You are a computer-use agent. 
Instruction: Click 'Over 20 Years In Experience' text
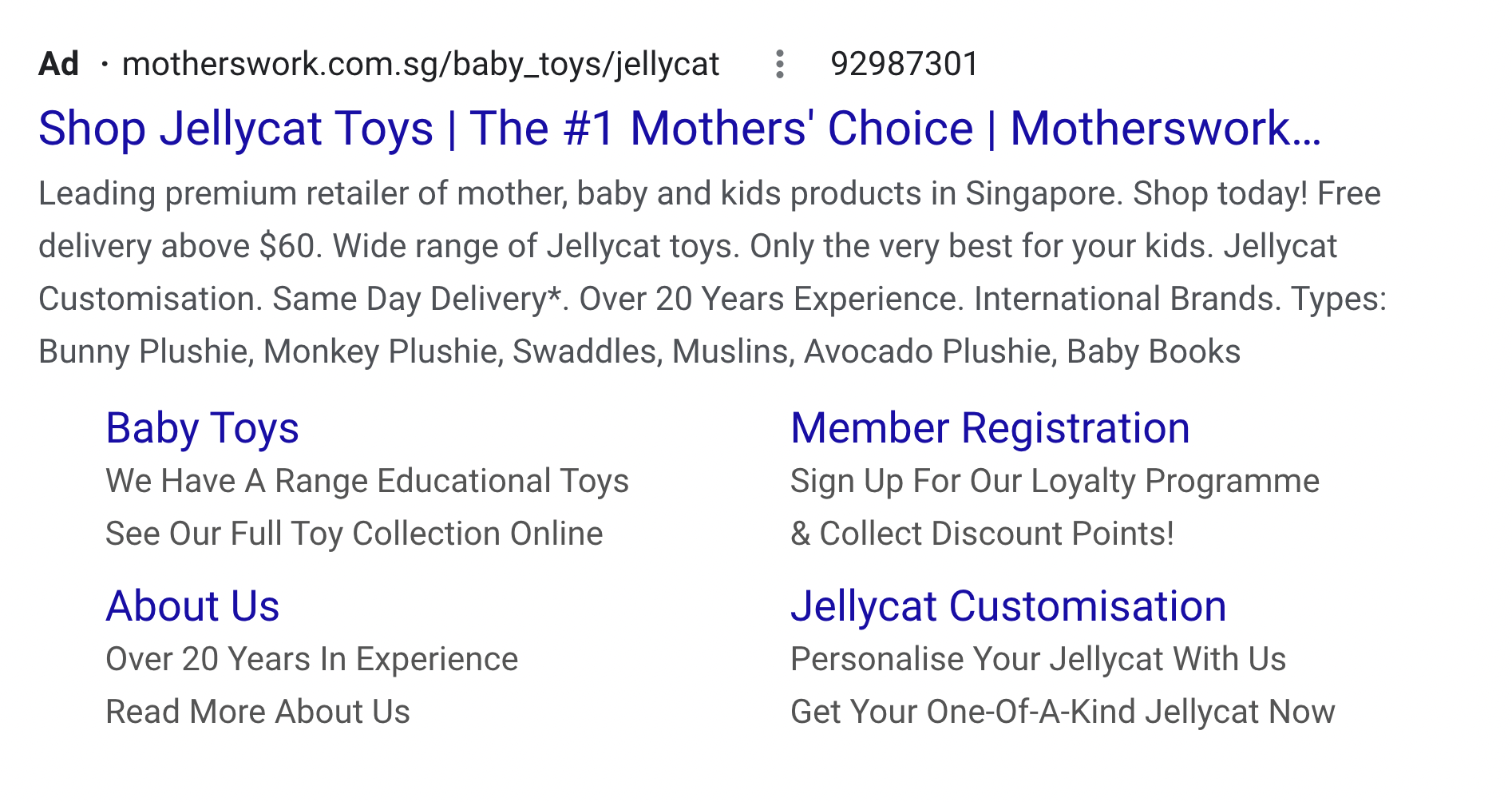tap(312, 660)
